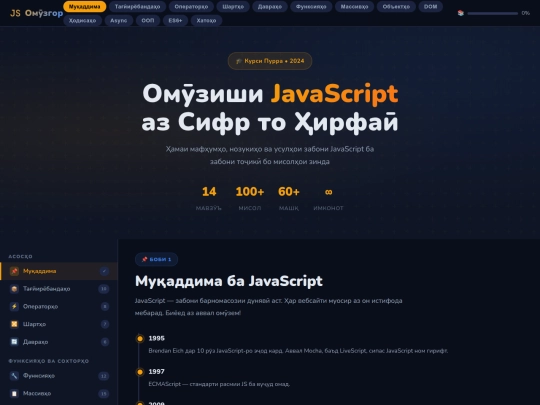The image size is (540, 405).
Task: Click the 100+ Мисол statistic
Action: click(250, 198)
